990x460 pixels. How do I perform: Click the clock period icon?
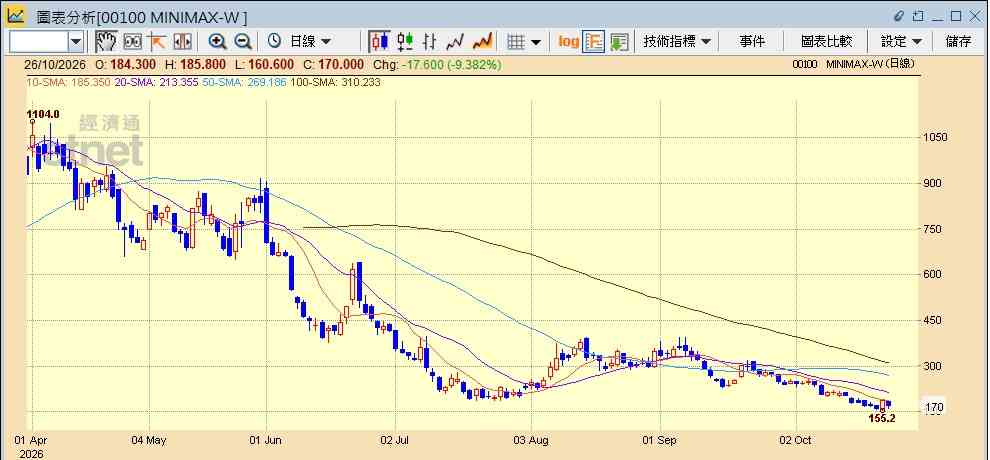(275, 42)
